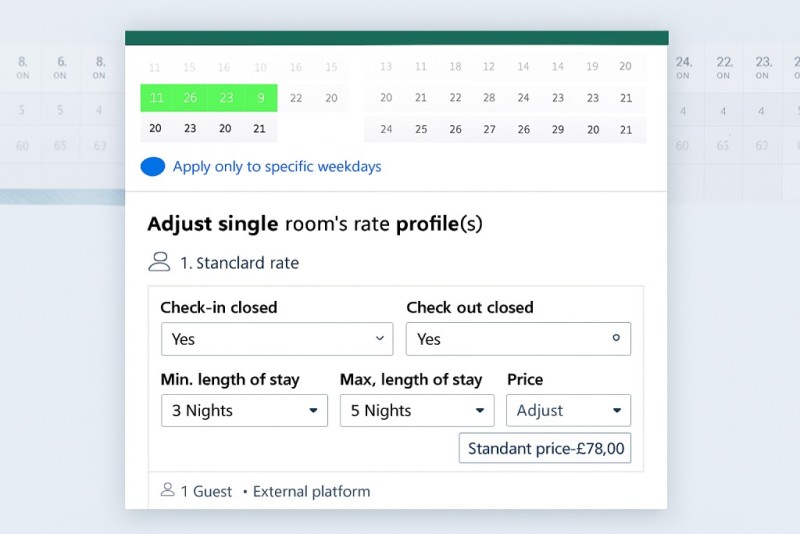Viewport: 800px width, 534px height.
Task: Select date 27 in the right calendar
Action: (x=489, y=129)
